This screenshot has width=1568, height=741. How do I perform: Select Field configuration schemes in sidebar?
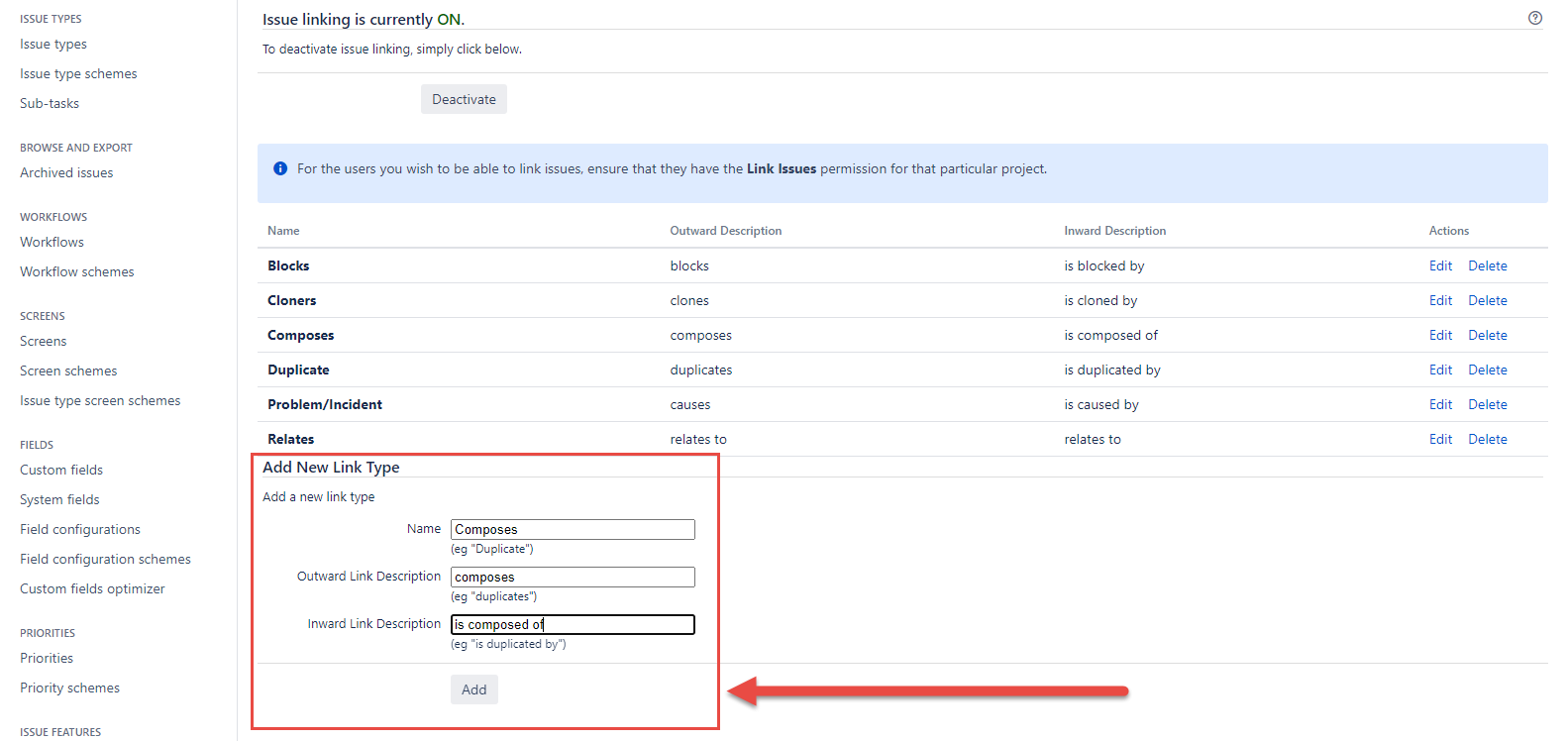coord(105,559)
